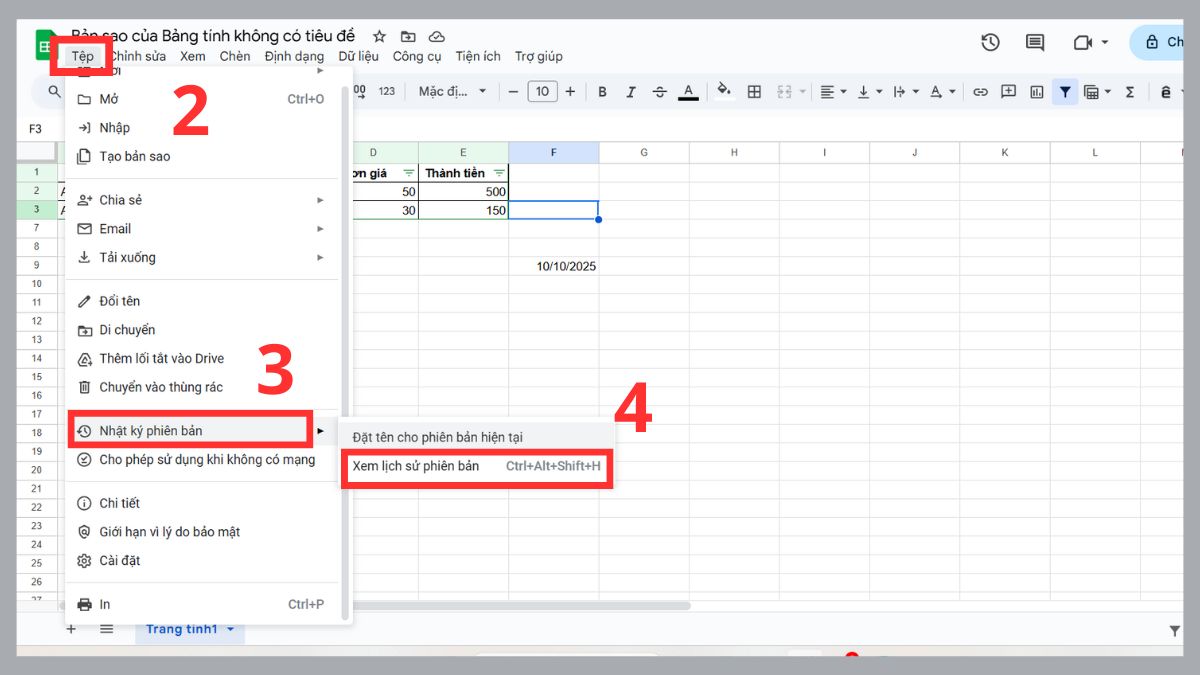Open the text rotation dropdown
Viewport: 1200px width, 675px height.
(941, 92)
